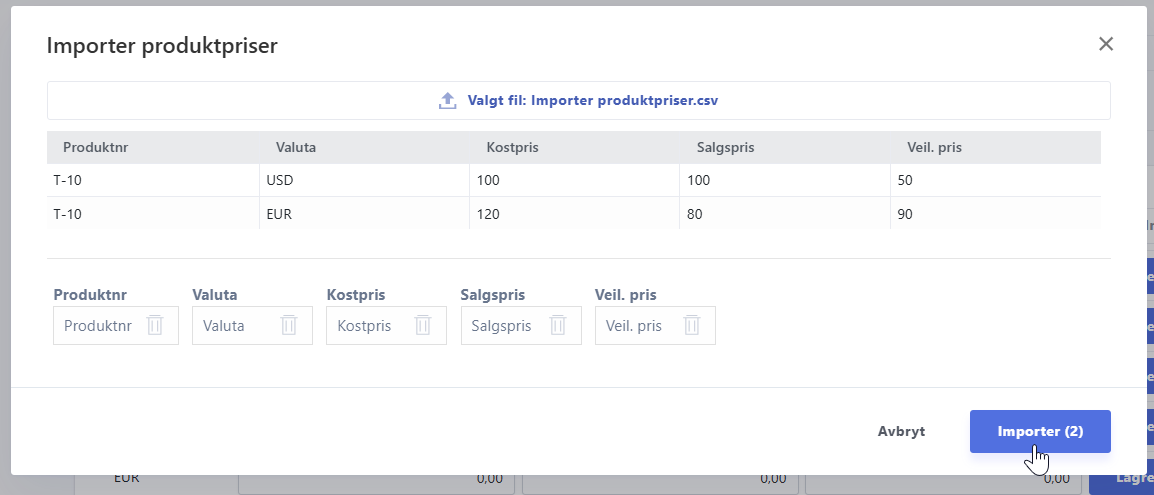
Task: Cancel the import with Avbryt
Action: click(x=901, y=432)
